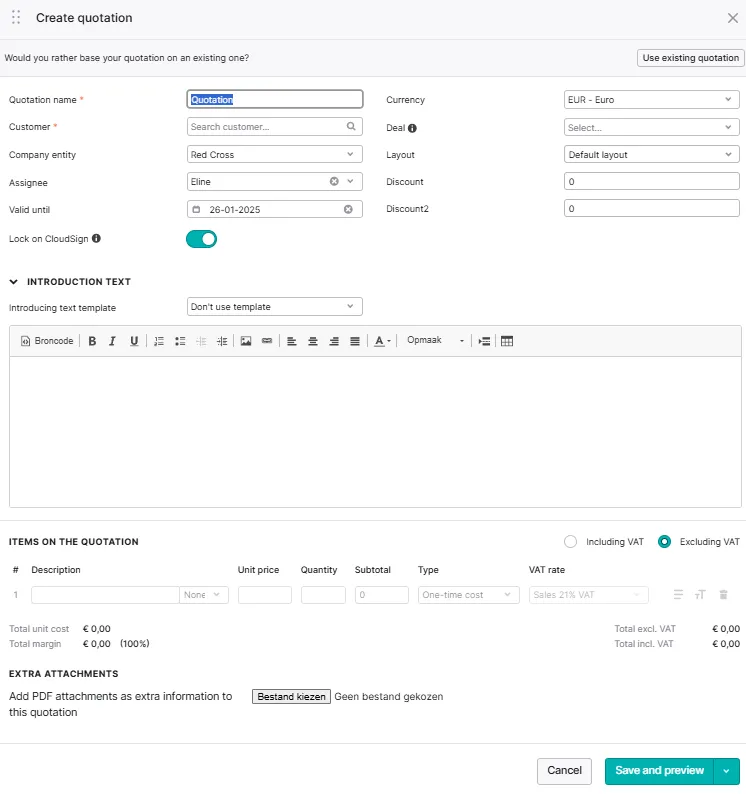The height and width of the screenshot is (794, 746).
Task: Open the Opmaak format menu
Action: point(435,341)
